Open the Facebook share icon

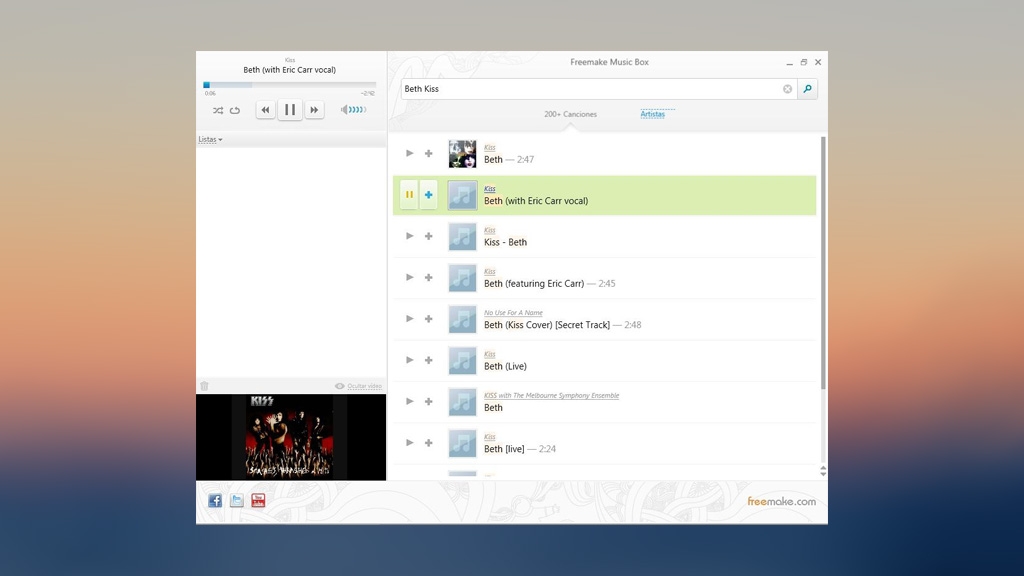coord(215,500)
